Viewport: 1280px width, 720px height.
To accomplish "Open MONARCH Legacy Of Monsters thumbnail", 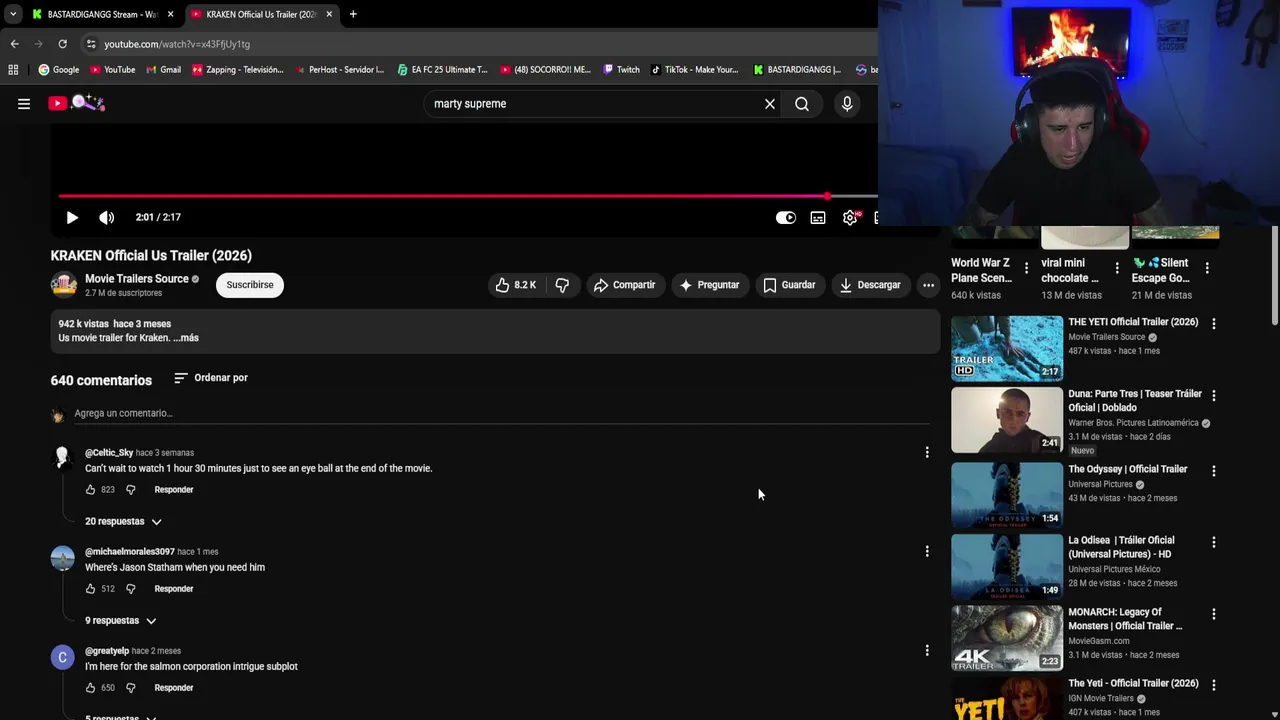I will (x=1007, y=638).
